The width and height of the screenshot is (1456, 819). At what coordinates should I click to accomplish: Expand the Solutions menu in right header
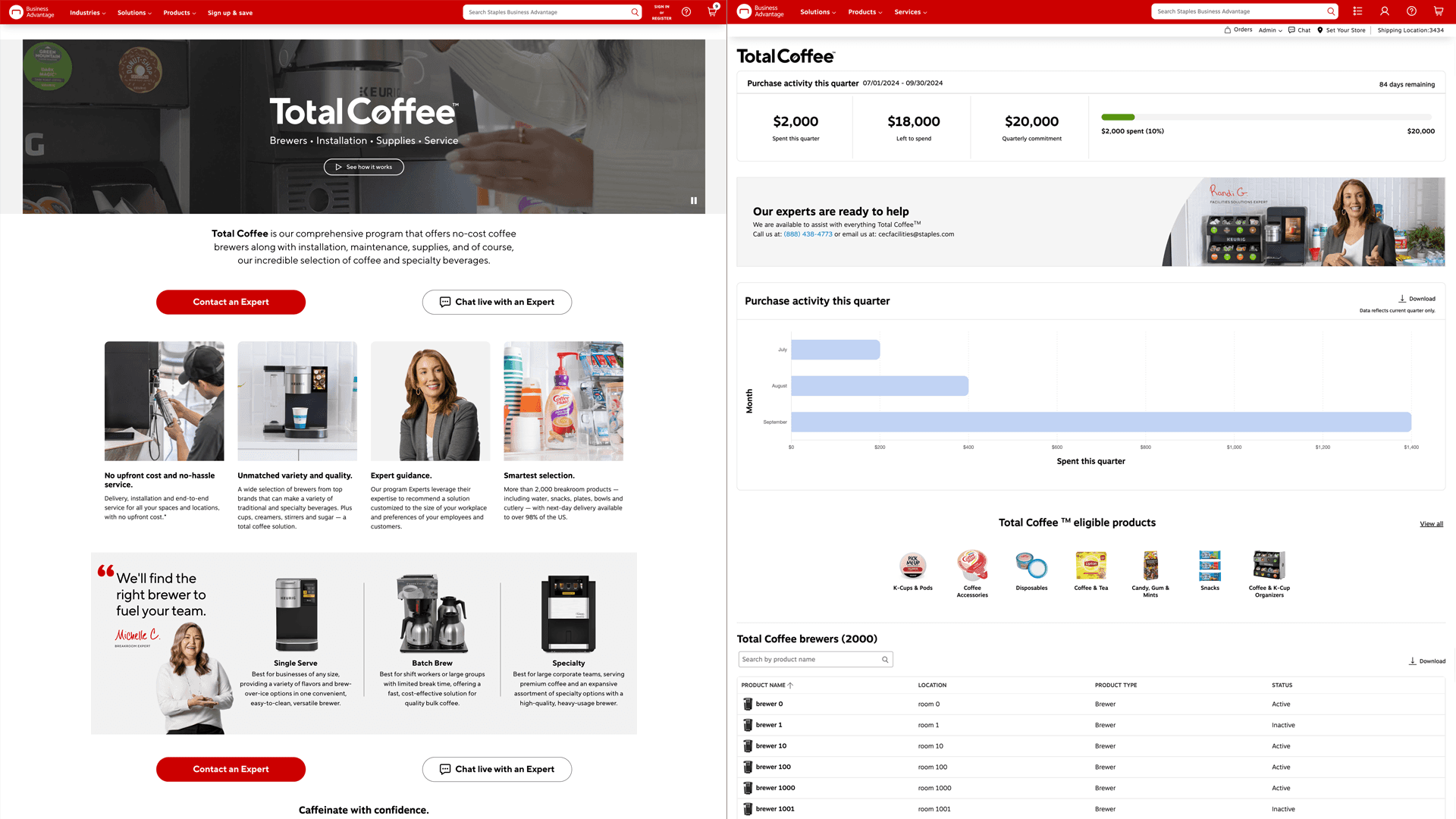(817, 12)
